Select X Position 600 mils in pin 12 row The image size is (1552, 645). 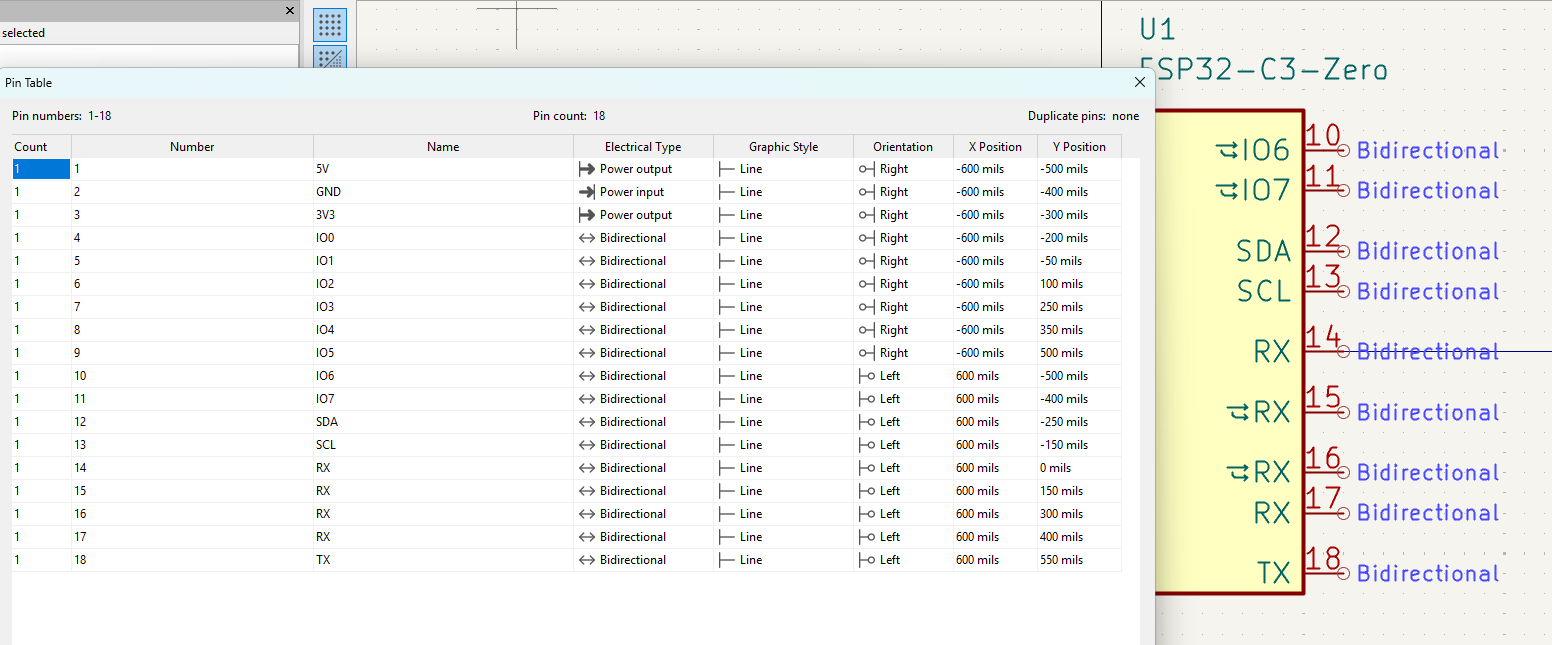[x=995, y=422]
